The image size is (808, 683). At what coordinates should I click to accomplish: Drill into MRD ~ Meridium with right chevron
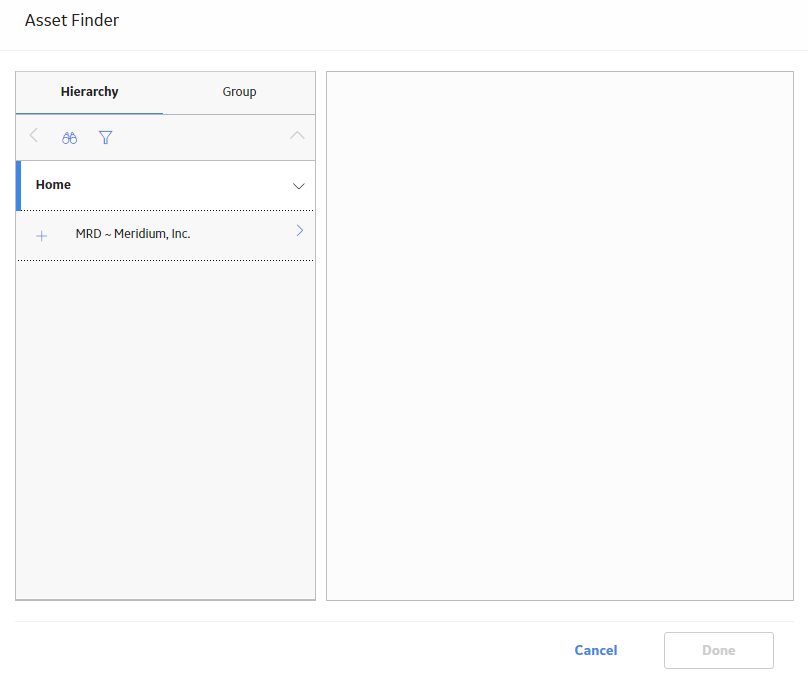point(300,230)
